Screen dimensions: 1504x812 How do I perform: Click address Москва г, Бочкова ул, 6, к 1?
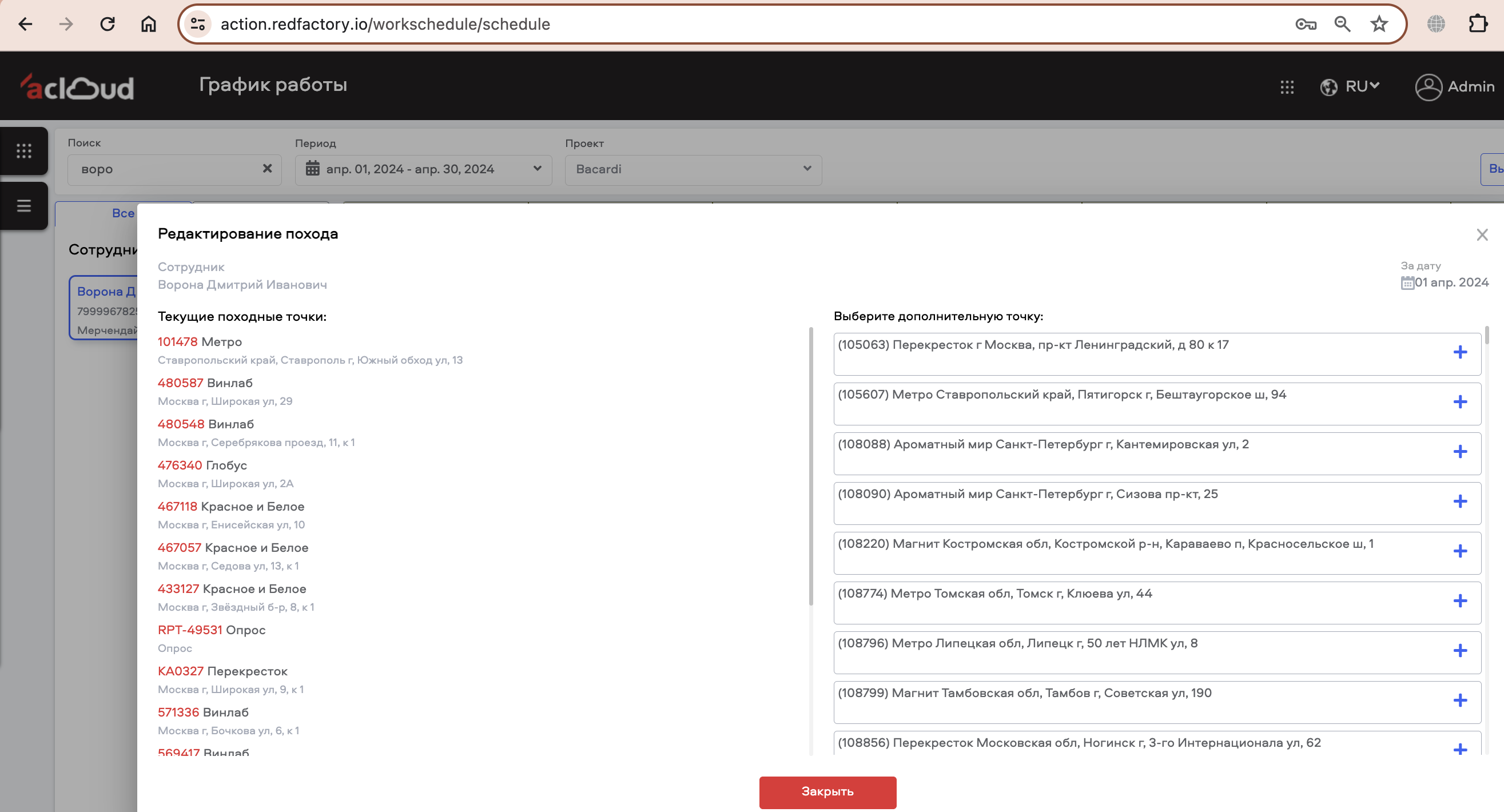click(x=228, y=731)
